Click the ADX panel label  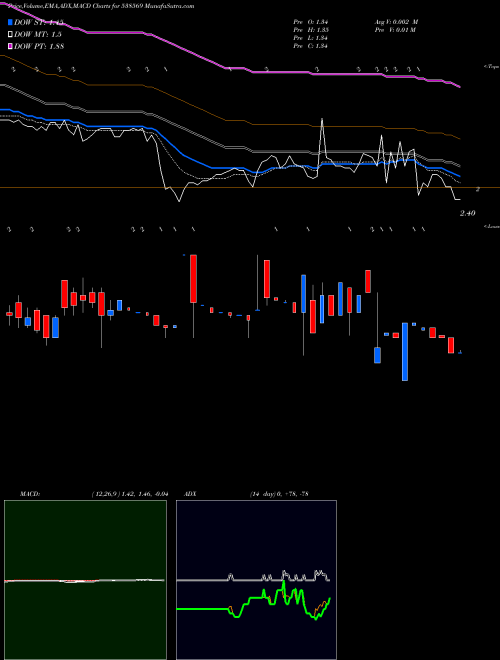coord(190,493)
